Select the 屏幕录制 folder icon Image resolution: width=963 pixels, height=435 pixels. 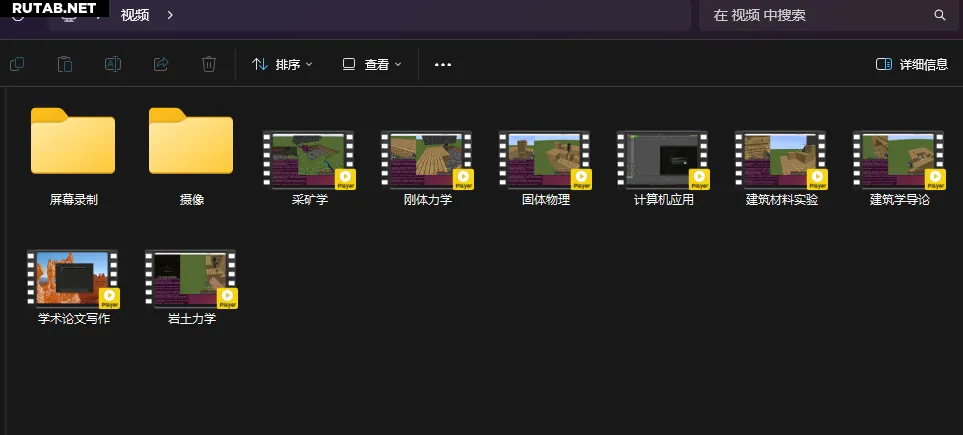click(x=73, y=141)
